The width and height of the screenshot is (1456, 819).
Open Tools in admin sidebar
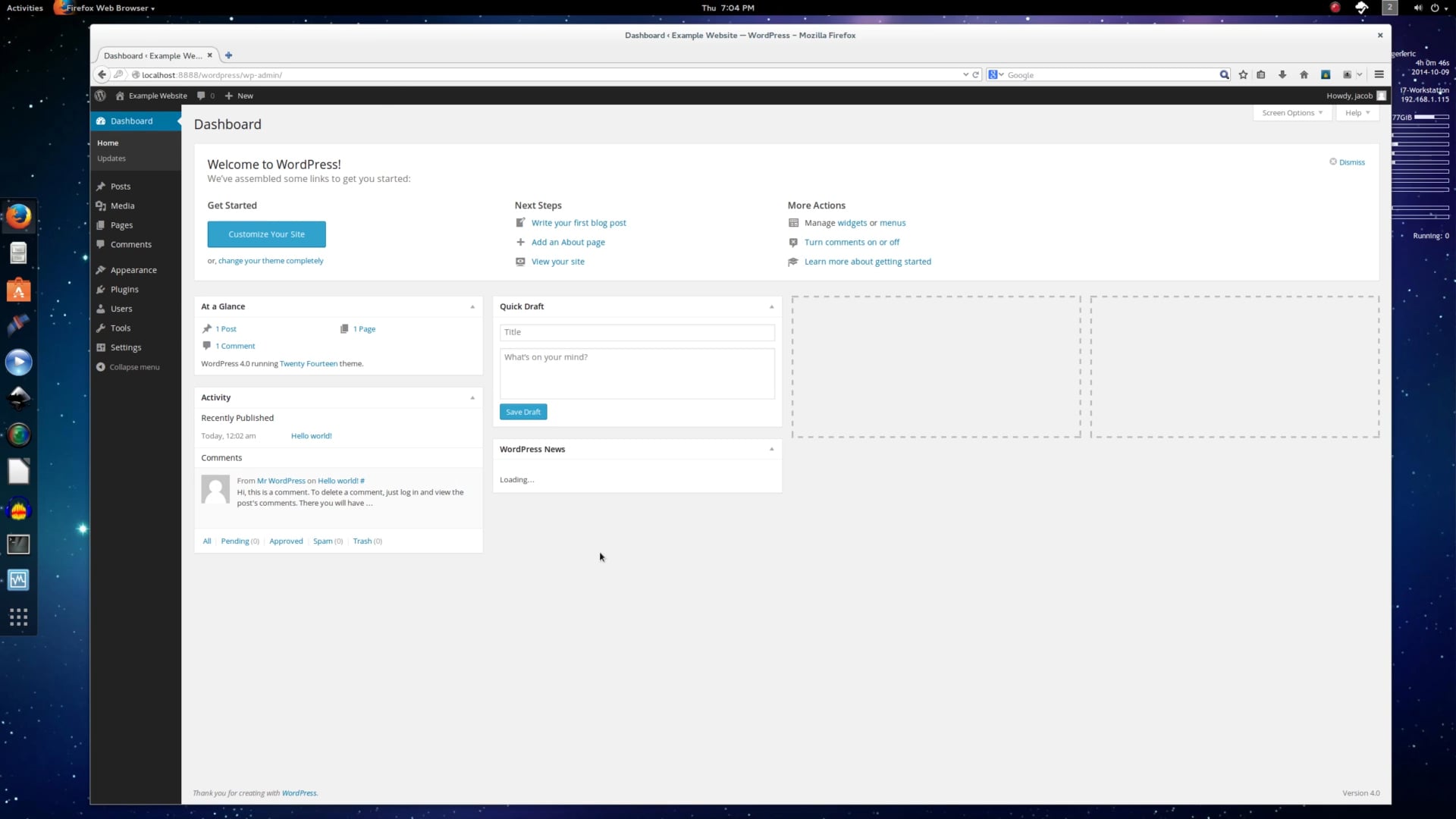[121, 328]
